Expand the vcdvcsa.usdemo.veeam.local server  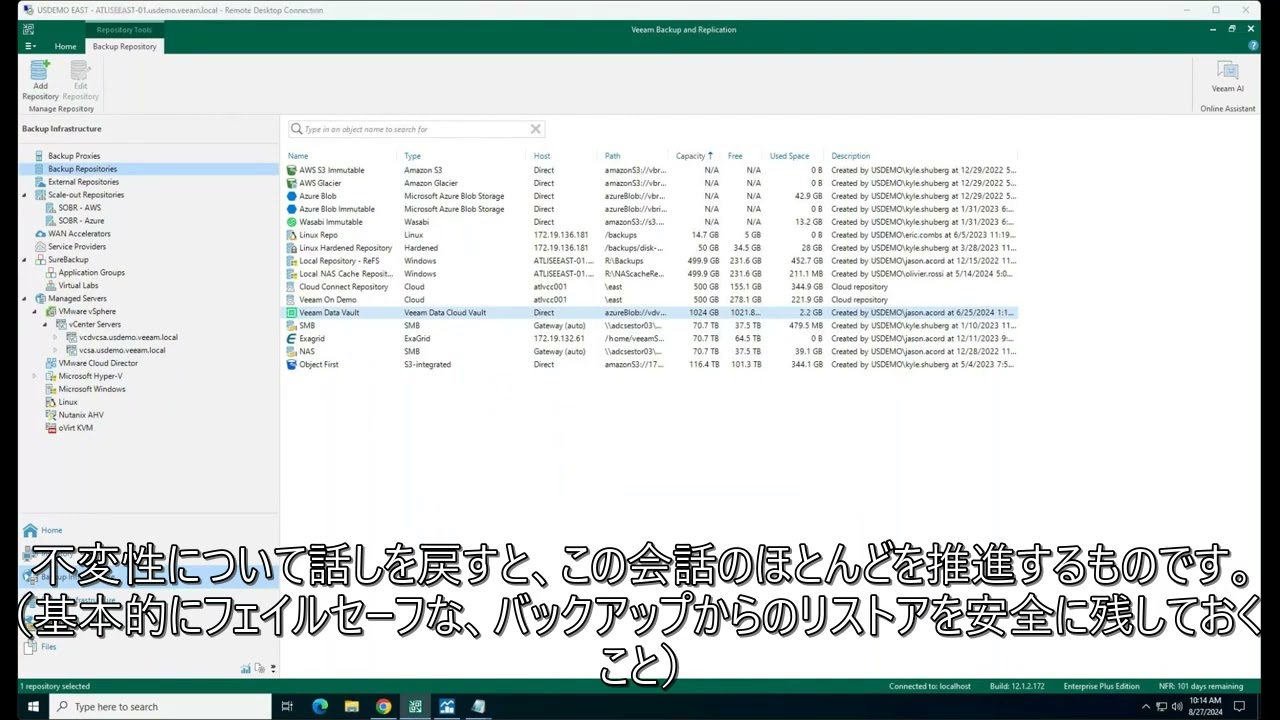tap(56, 338)
